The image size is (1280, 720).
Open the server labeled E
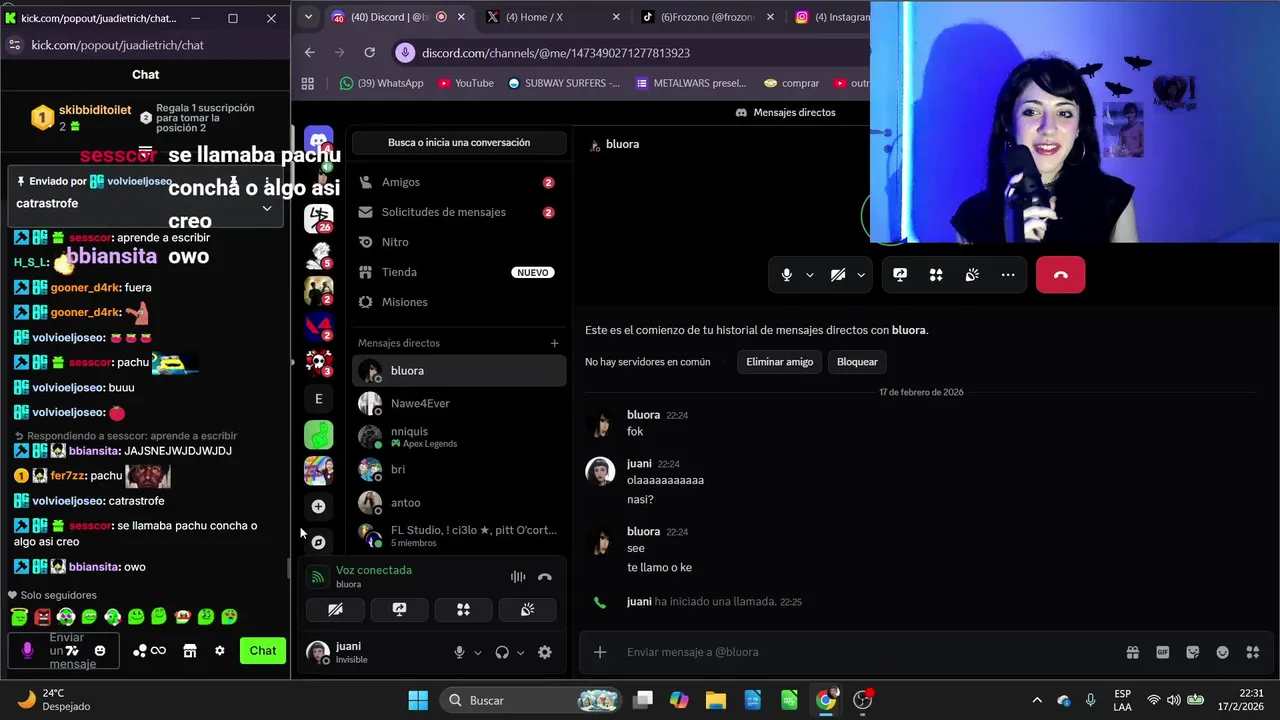318,399
